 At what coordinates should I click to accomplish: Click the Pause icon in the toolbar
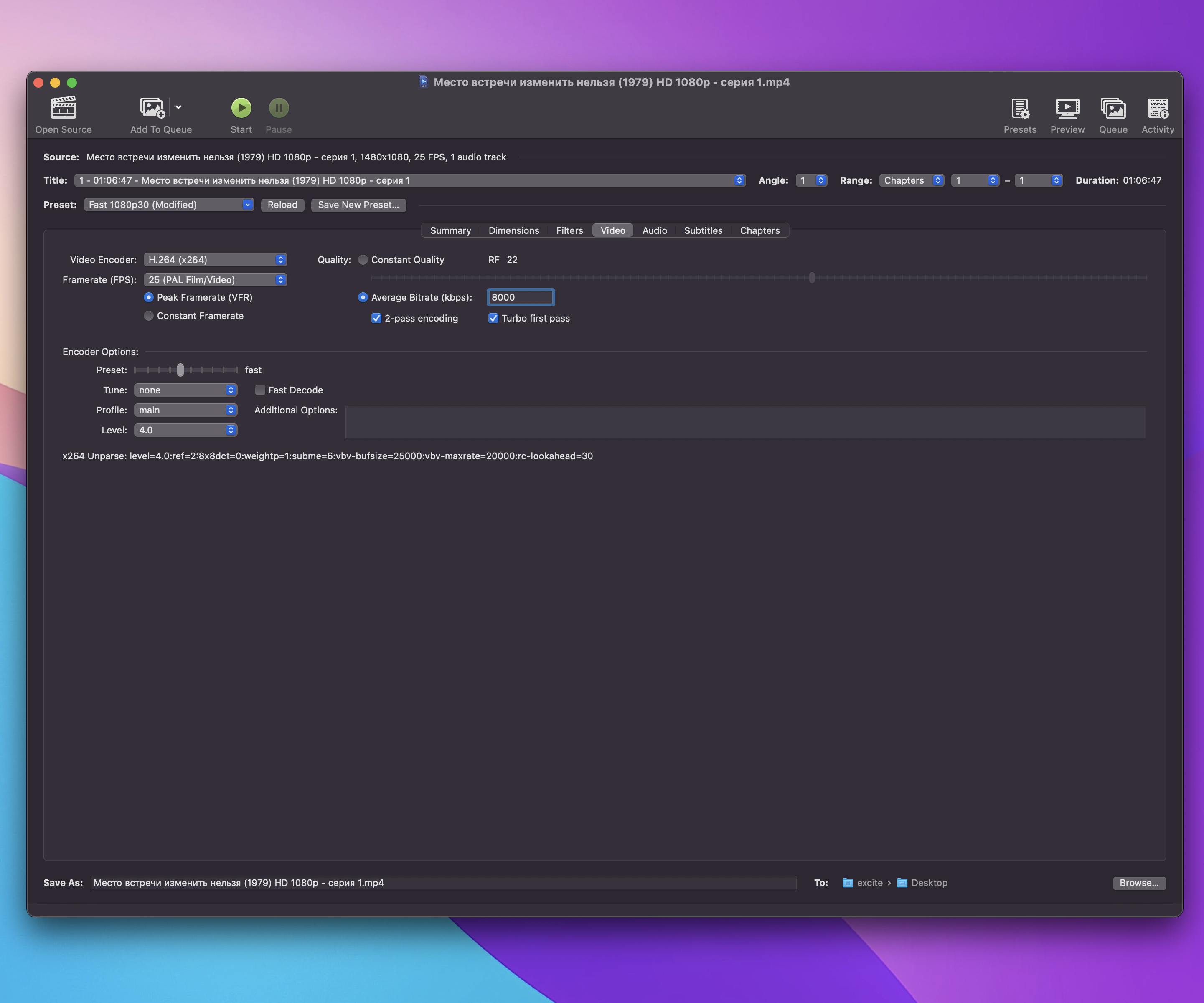click(x=279, y=108)
